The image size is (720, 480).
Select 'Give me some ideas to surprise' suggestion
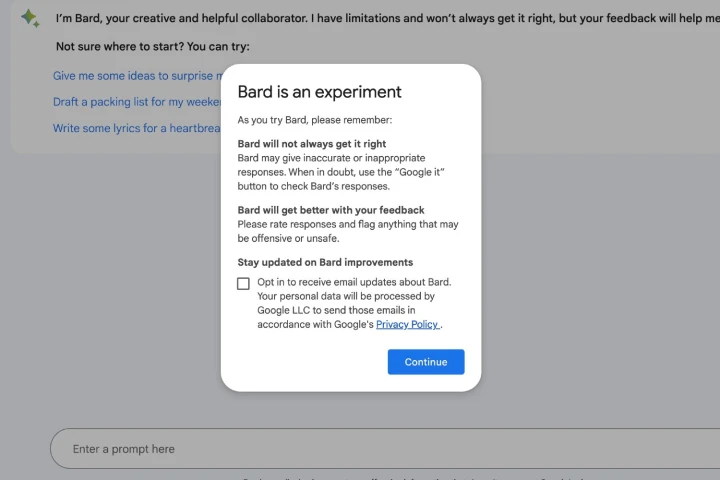137,76
